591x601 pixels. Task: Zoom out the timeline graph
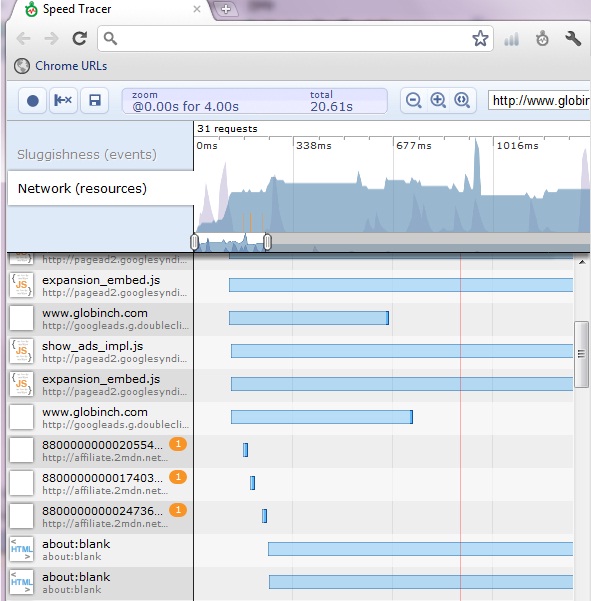click(x=414, y=100)
